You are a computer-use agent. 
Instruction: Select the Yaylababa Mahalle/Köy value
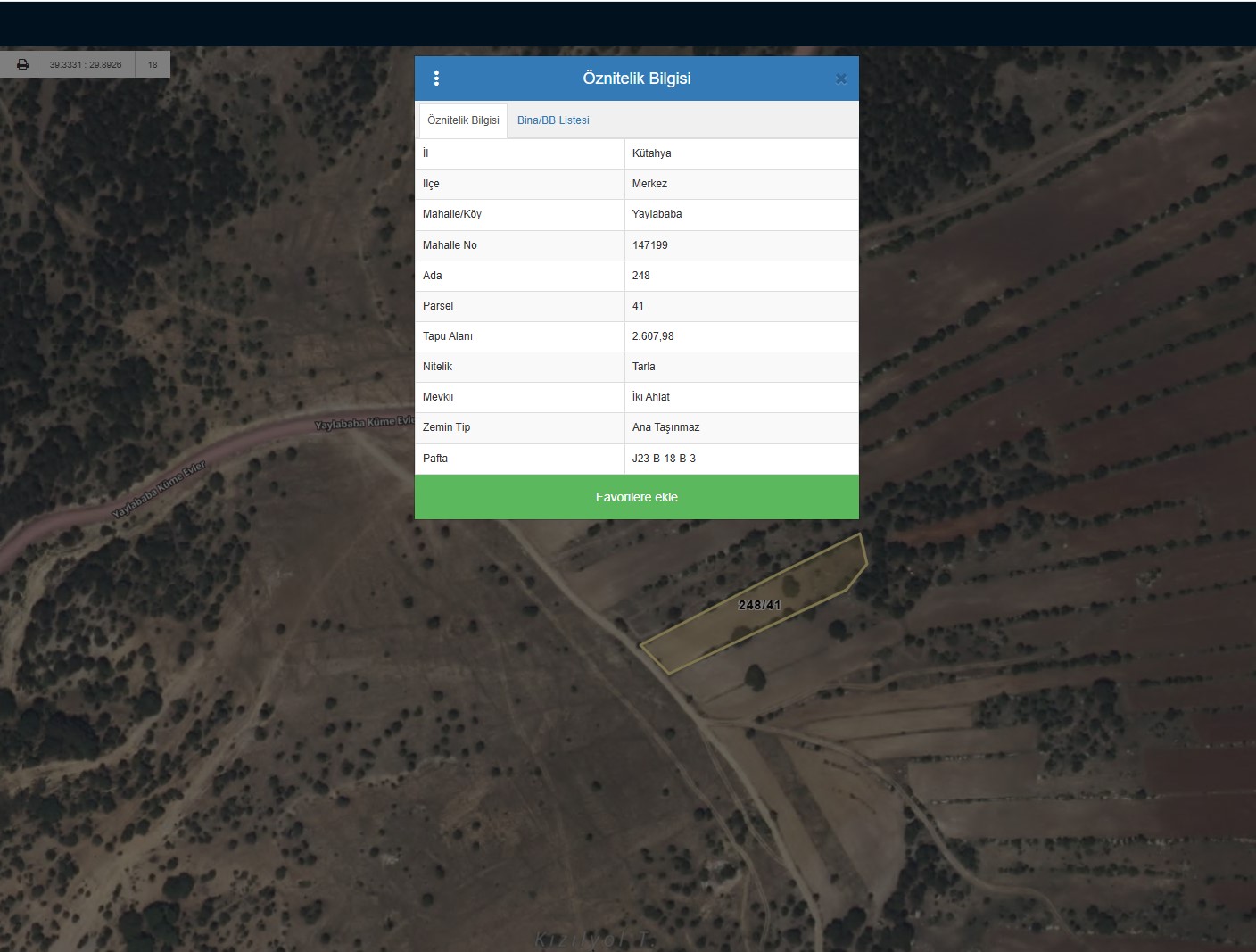pyautogui.click(x=657, y=214)
